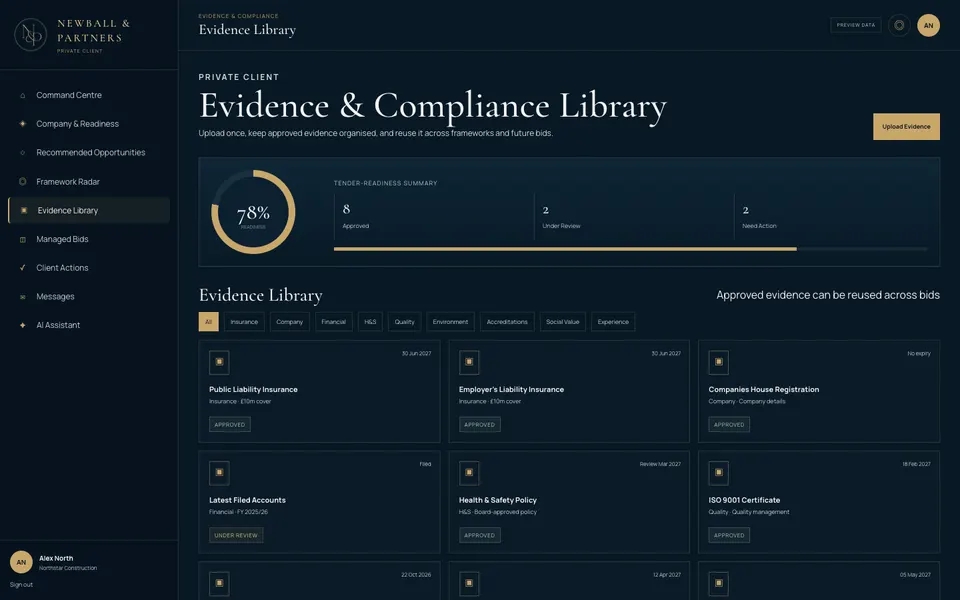Open Recommended Opportunities in sidebar
This screenshot has height=600, width=960.
click(x=89, y=152)
